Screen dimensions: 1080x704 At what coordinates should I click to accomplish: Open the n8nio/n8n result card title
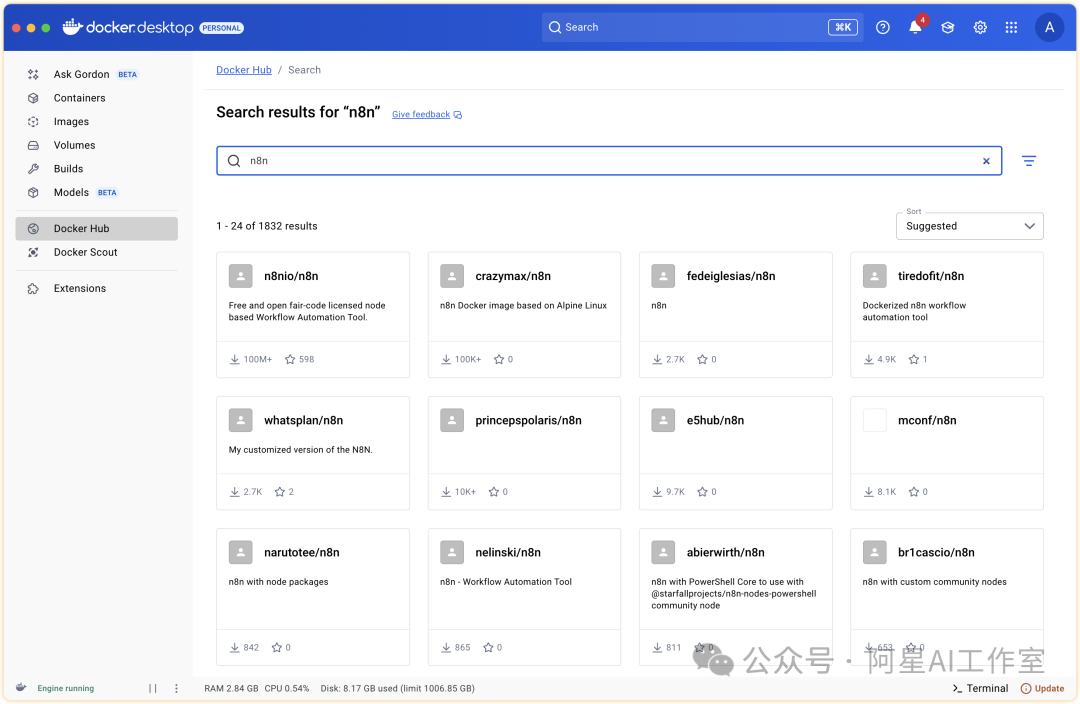291,276
